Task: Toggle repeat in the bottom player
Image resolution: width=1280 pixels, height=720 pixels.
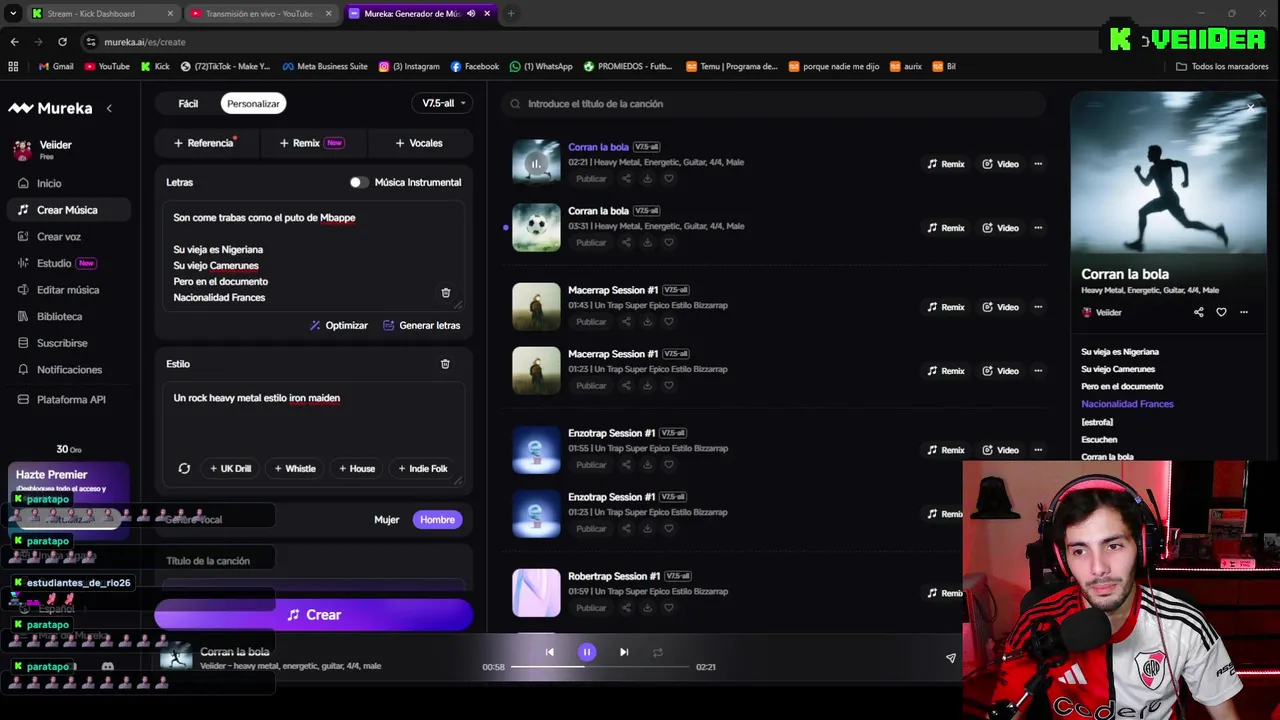Action: pos(658,652)
